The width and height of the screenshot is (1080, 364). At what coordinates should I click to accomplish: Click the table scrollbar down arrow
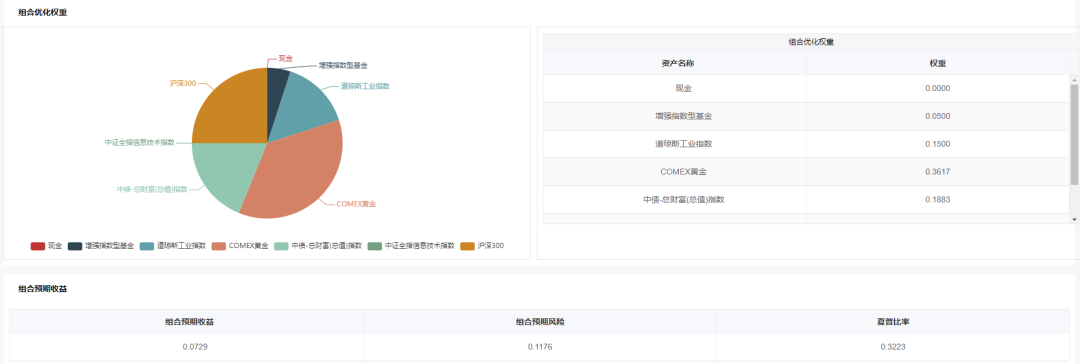[x=1074, y=219]
